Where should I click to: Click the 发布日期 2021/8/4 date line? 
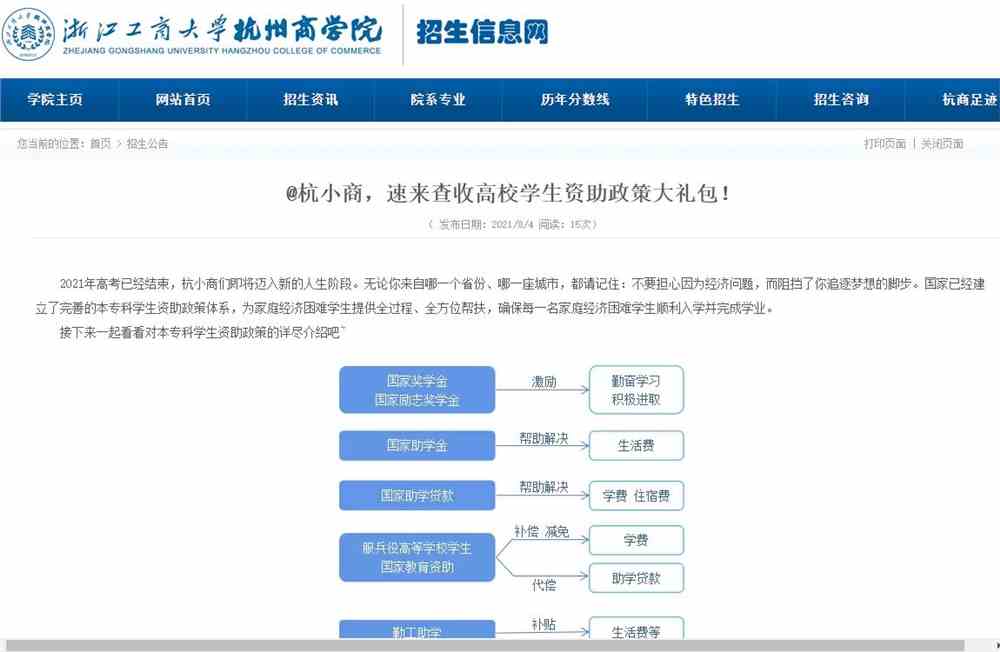coord(512,225)
